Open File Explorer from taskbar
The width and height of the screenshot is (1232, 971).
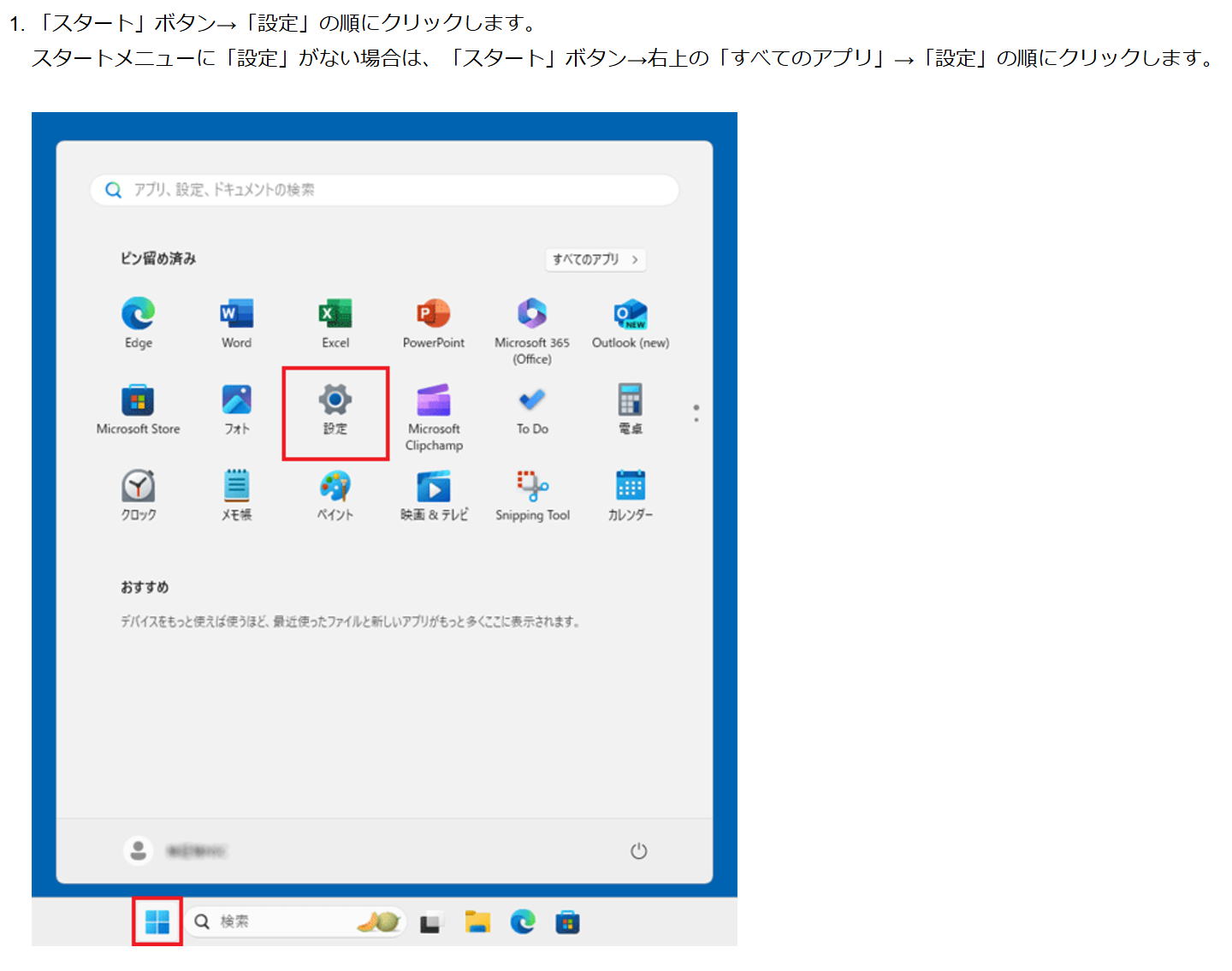(477, 921)
